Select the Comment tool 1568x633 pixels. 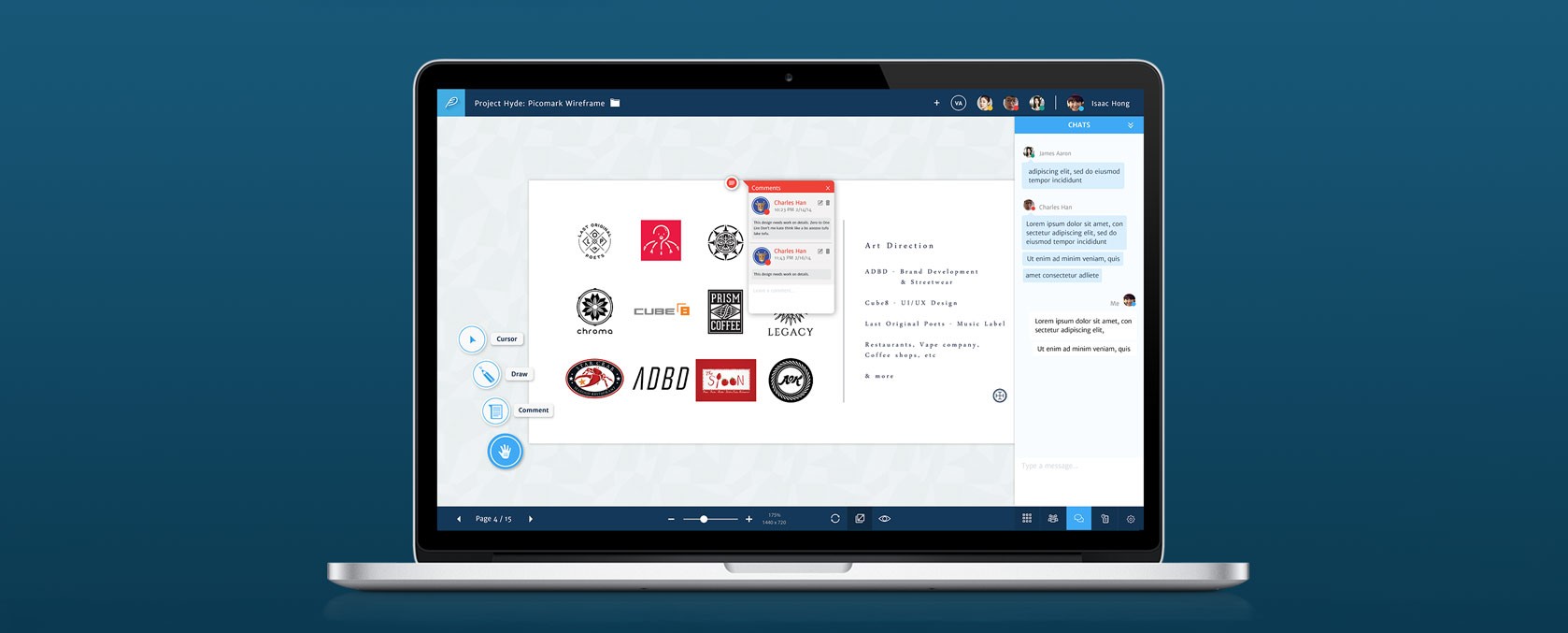point(495,410)
